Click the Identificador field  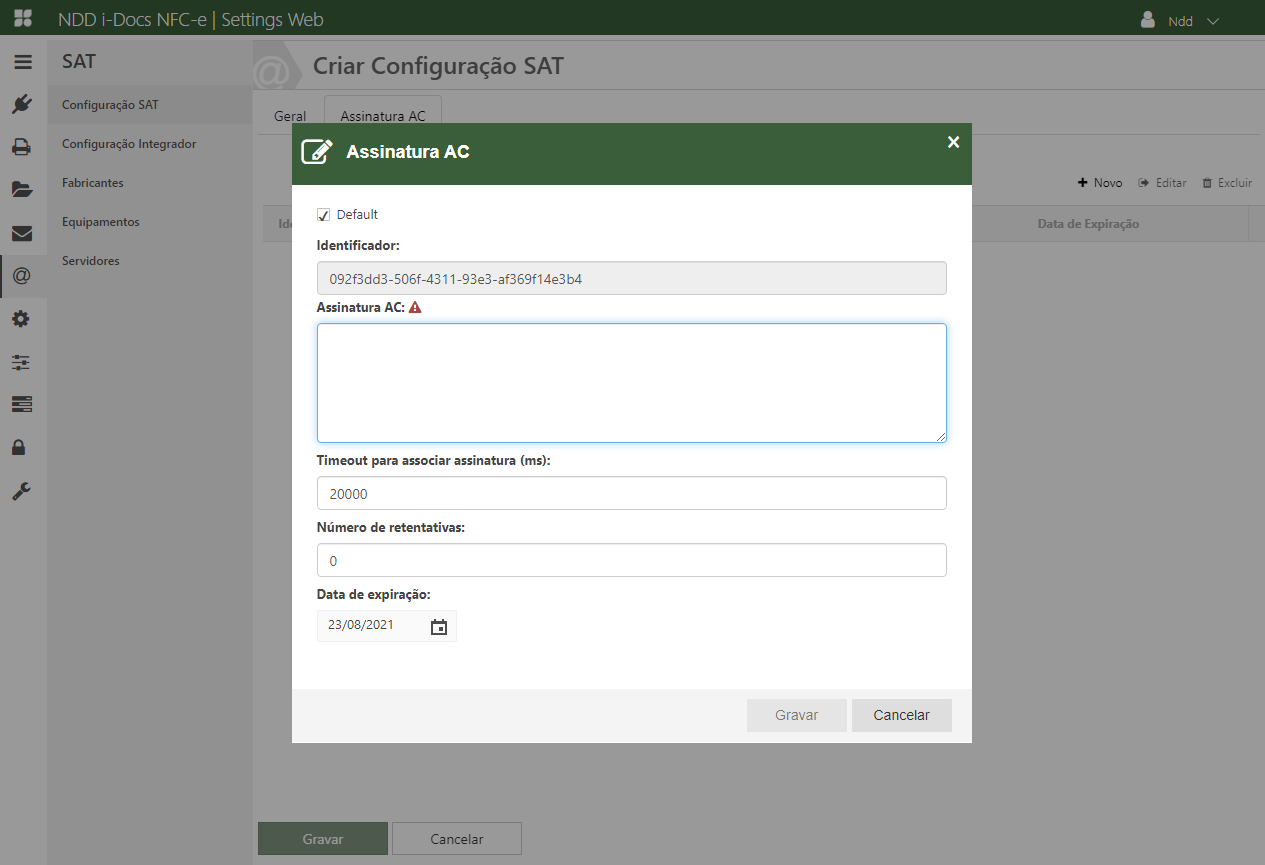pyautogui.click(x=632, y=278)
